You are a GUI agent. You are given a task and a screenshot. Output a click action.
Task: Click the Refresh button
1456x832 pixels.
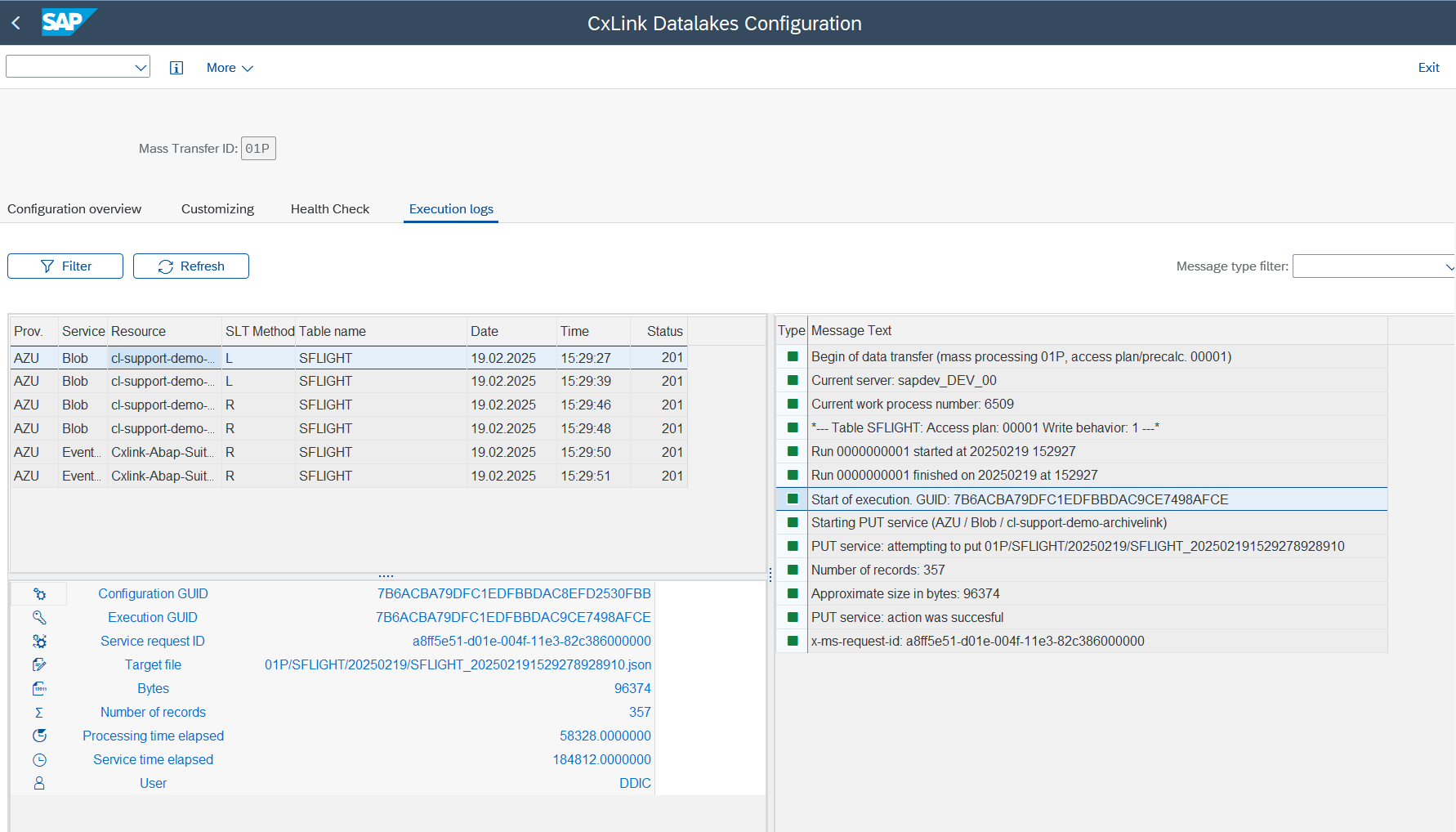(191, 266)
